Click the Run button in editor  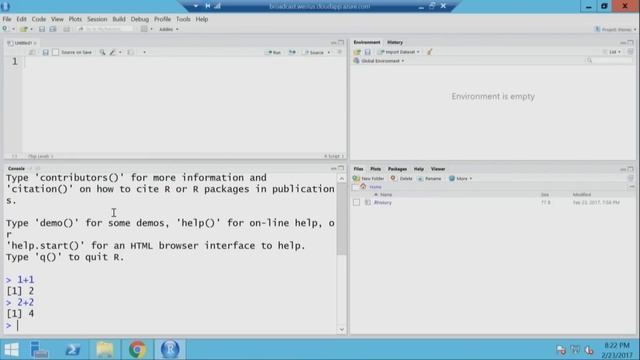tap(273, 52)
